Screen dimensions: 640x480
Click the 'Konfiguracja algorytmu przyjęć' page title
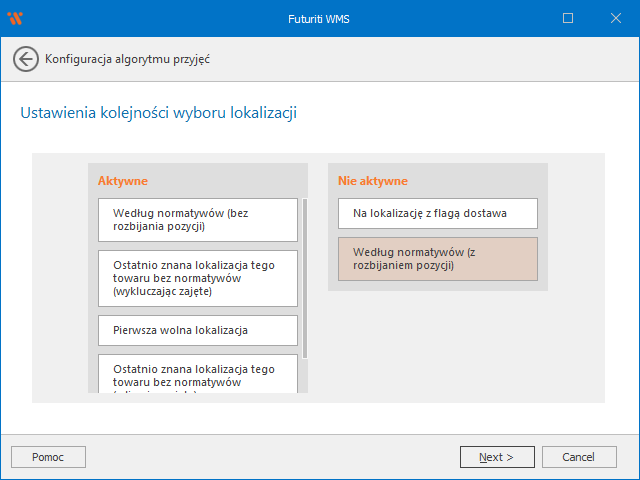pos(127,59)
